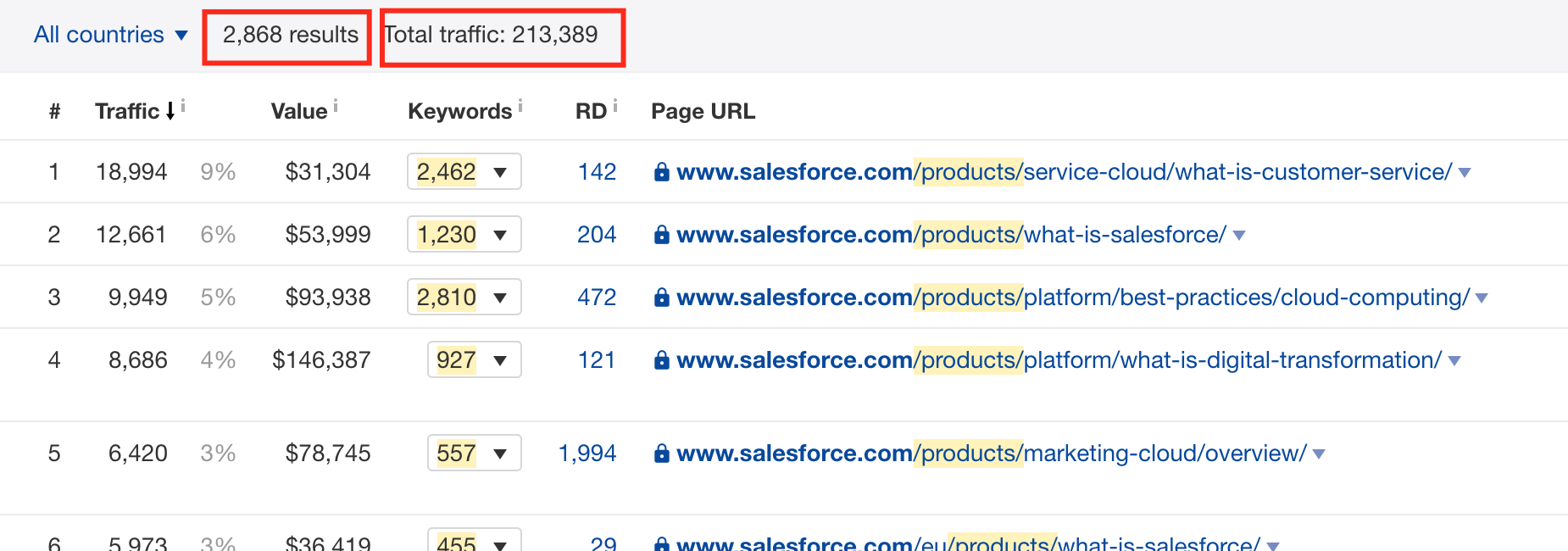
Task: Click the $53,999 value cell
Action: tap(328, 235)
